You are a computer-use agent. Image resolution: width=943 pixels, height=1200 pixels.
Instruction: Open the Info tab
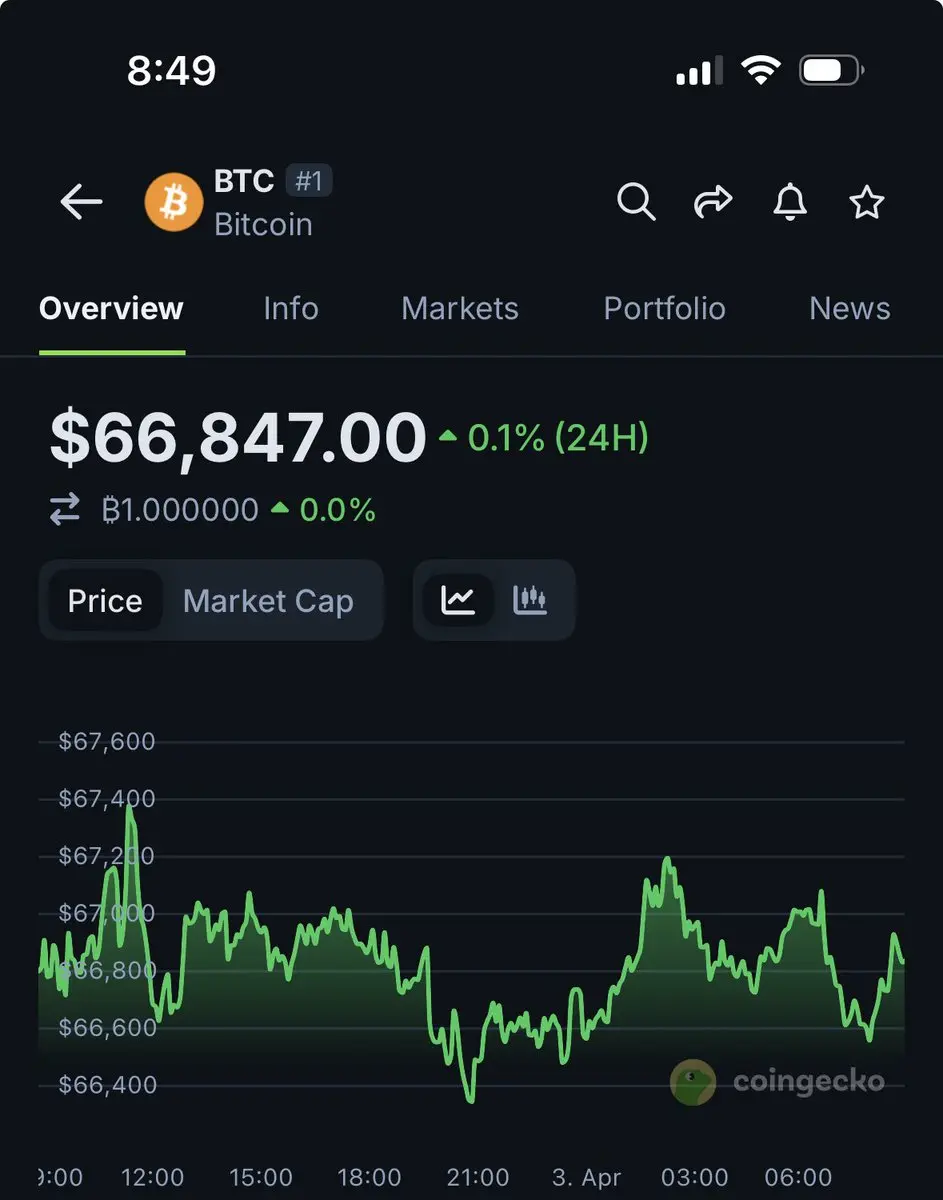pos(291,308)
